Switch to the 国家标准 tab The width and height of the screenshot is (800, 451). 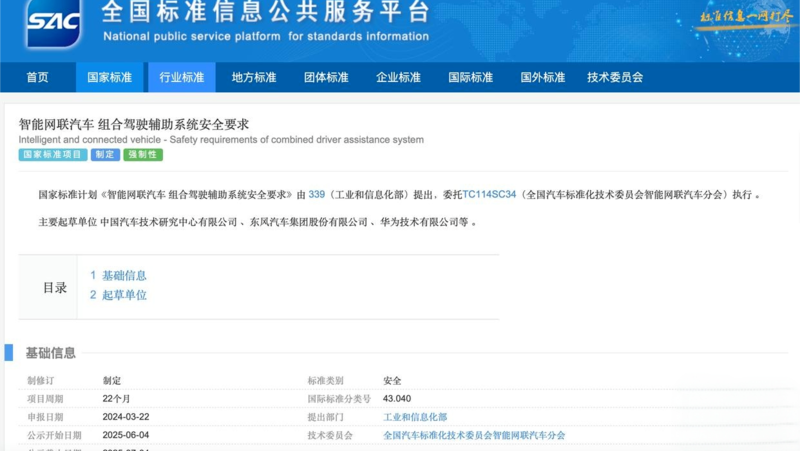click(x=110, y=78)
